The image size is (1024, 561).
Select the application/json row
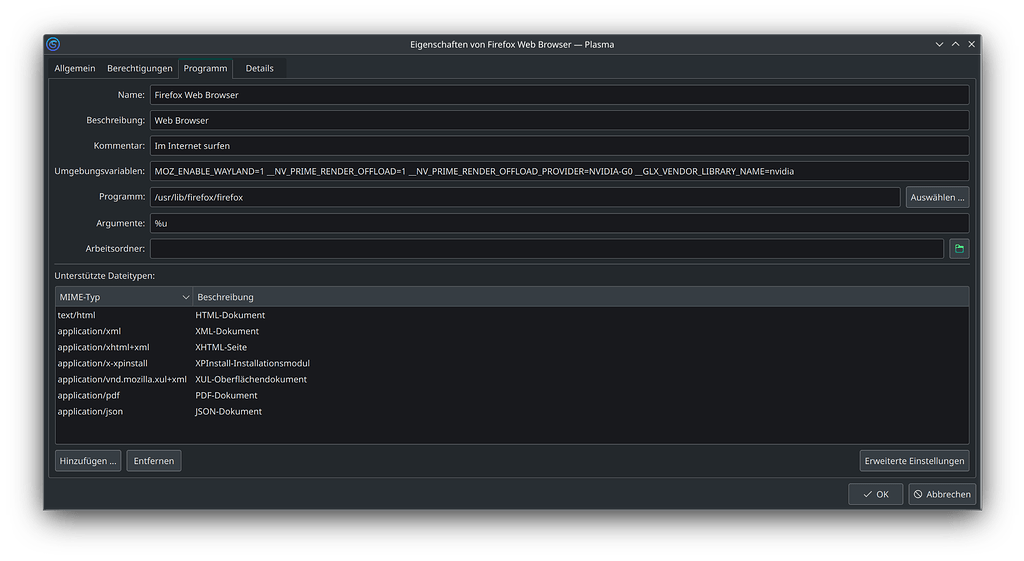(512, 411)
